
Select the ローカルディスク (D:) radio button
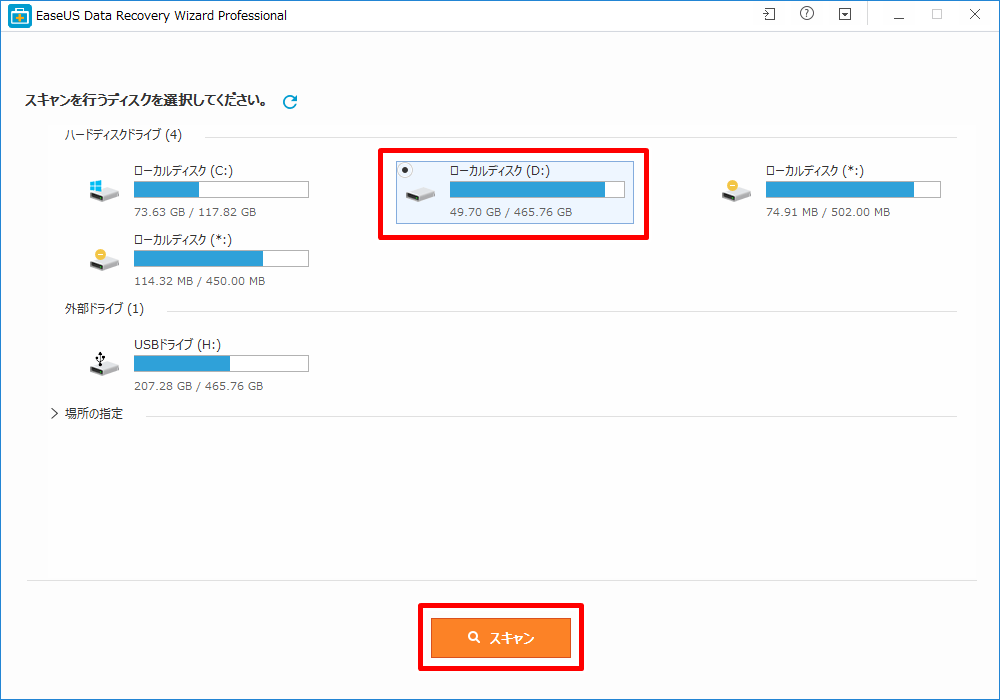tap(405, 170)
